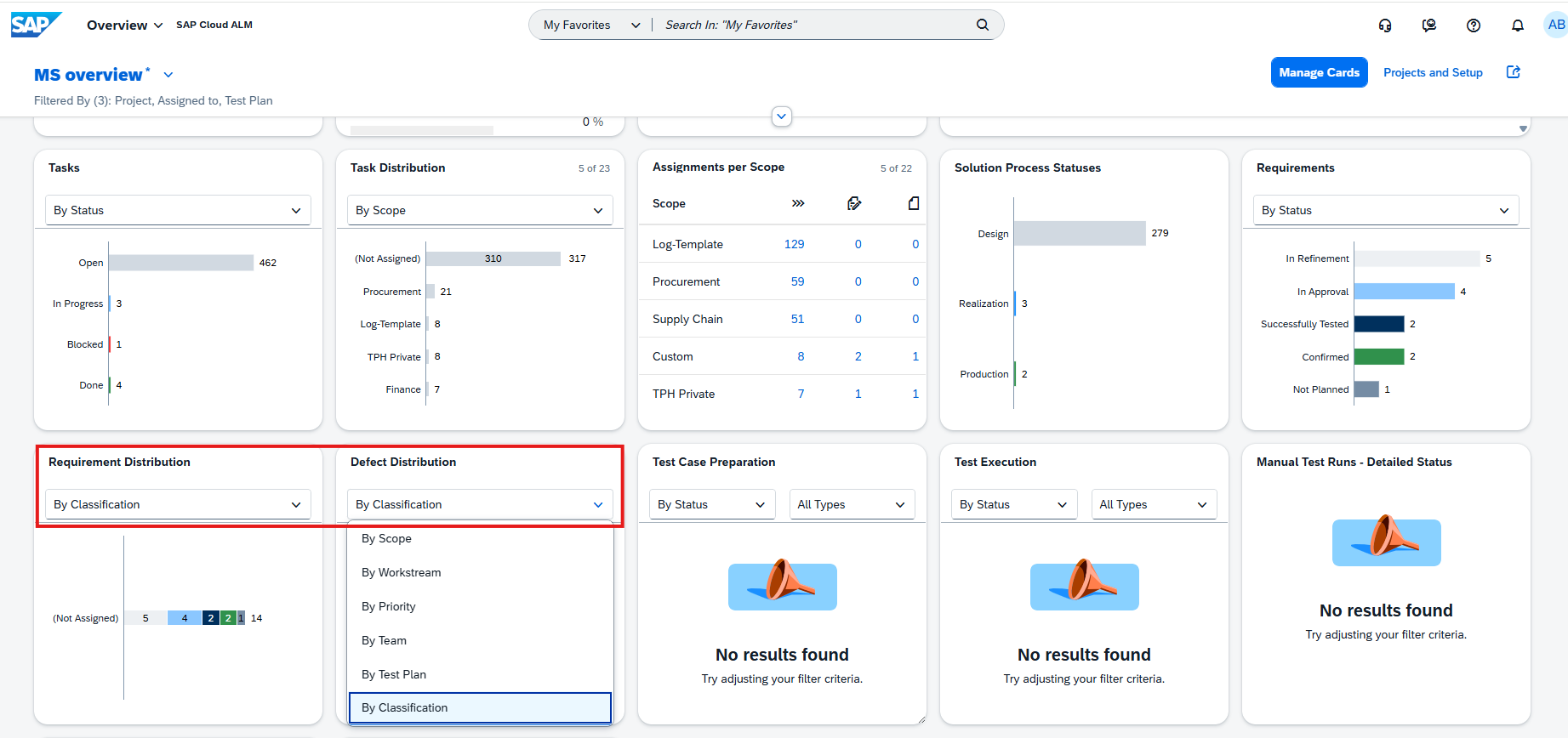Open the Projects and Setup link
The height and width of the screenshot is (738, 1568).
pos(1433,72)
